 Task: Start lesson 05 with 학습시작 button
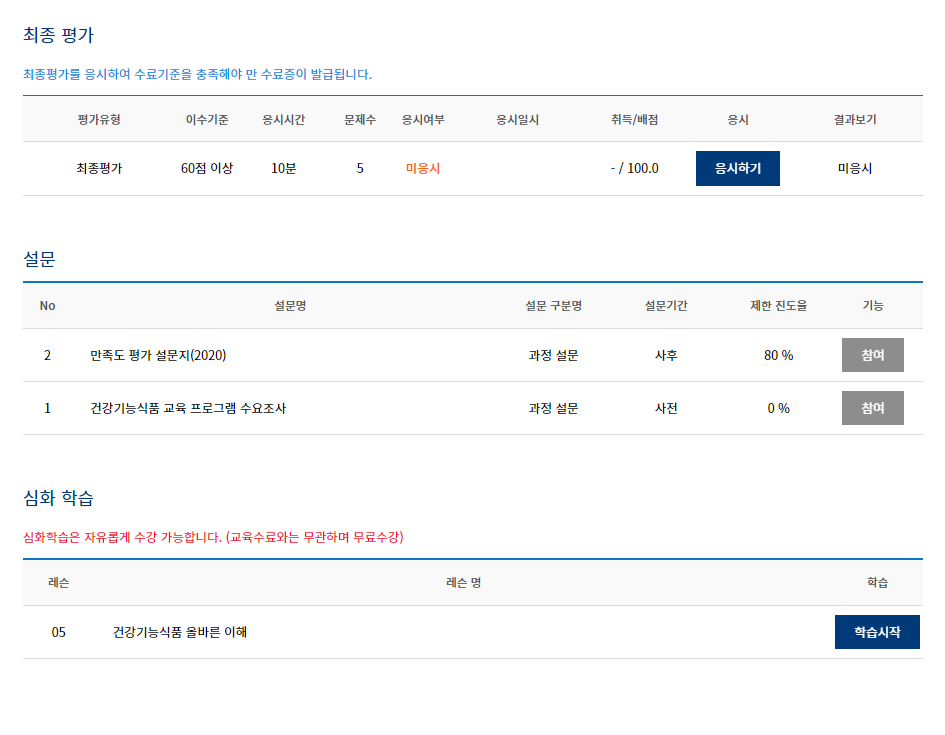[877, 632]
